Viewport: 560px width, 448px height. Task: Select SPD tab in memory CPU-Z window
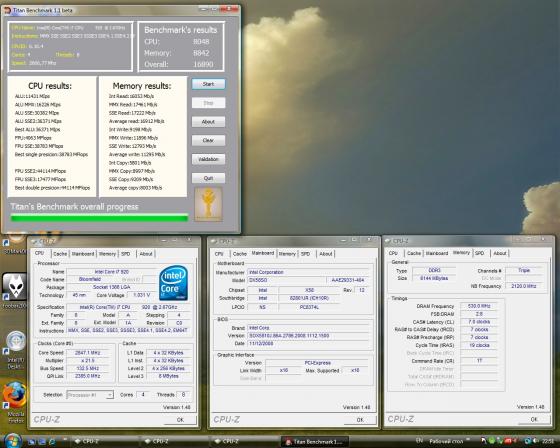coord(480,253)
